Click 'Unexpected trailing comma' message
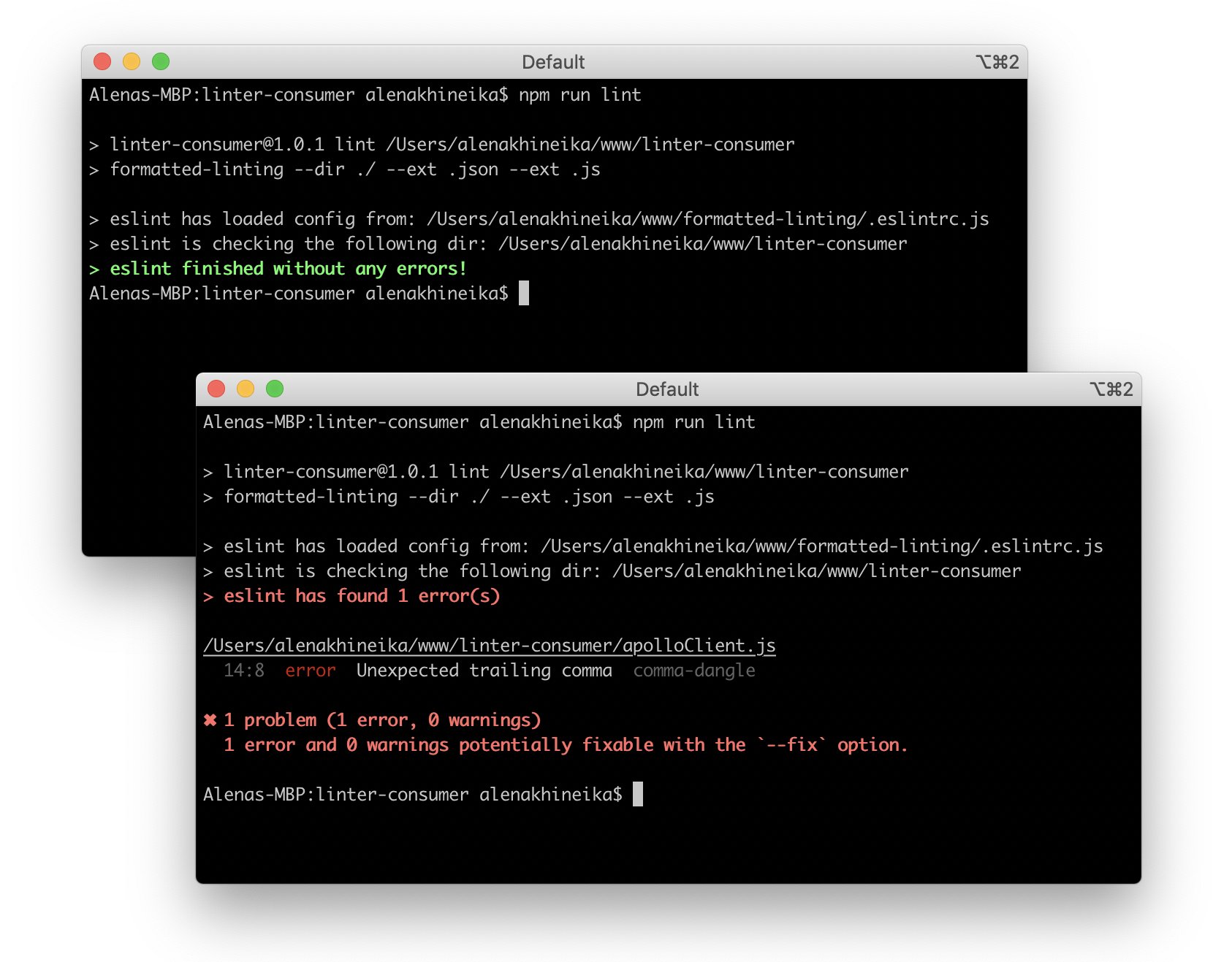 (x=484, y=671)
